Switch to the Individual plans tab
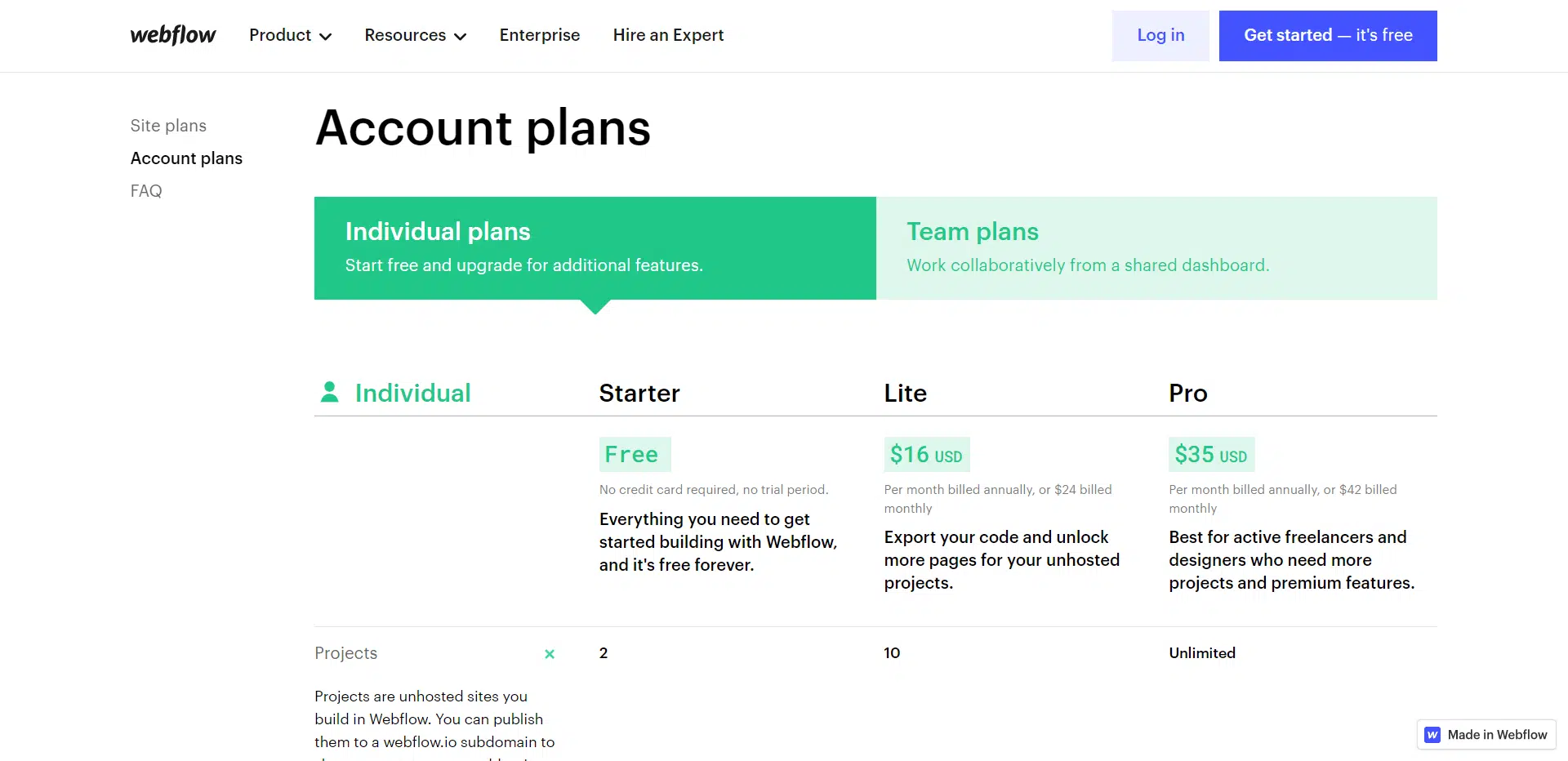The height and width of the screenshot is (761, 1568). pyautogui.click(x=595, y=248)
